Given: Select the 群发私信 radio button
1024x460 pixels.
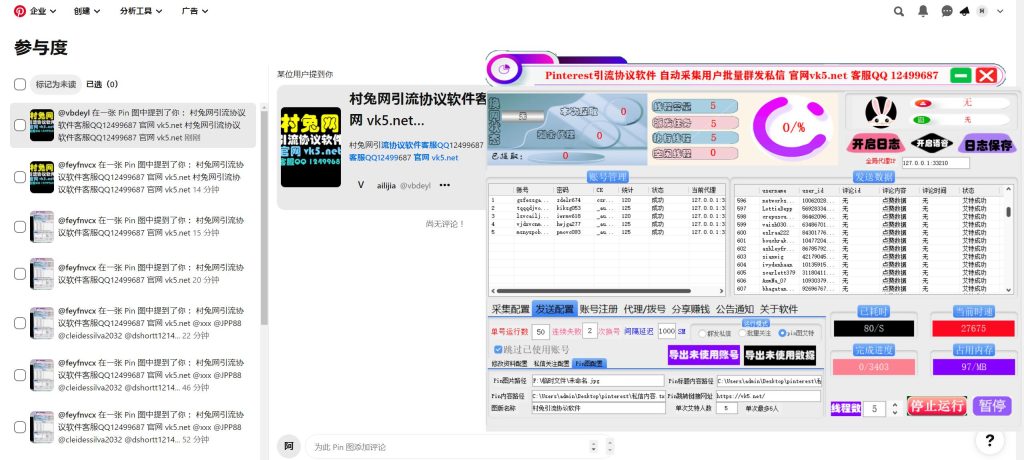Looking at the screenshot, I should click(702, 333).
